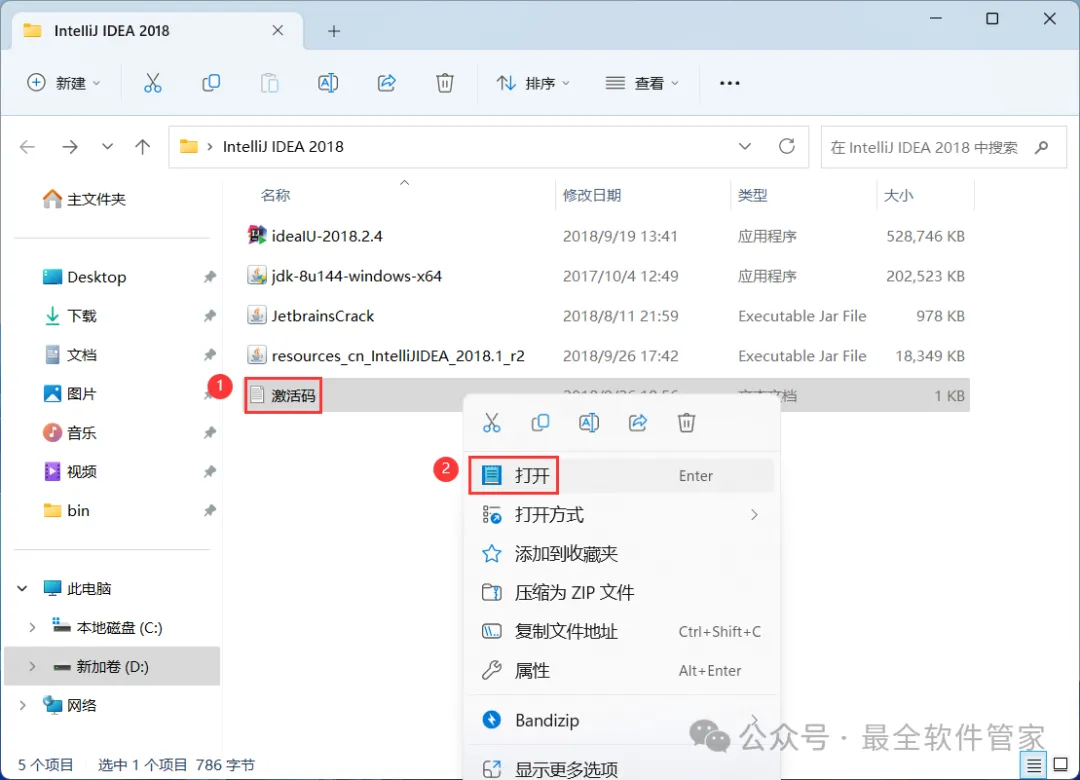Click Rename icon in the context menu
Viewport: 1080px width, 780px height.
point(589,422)
